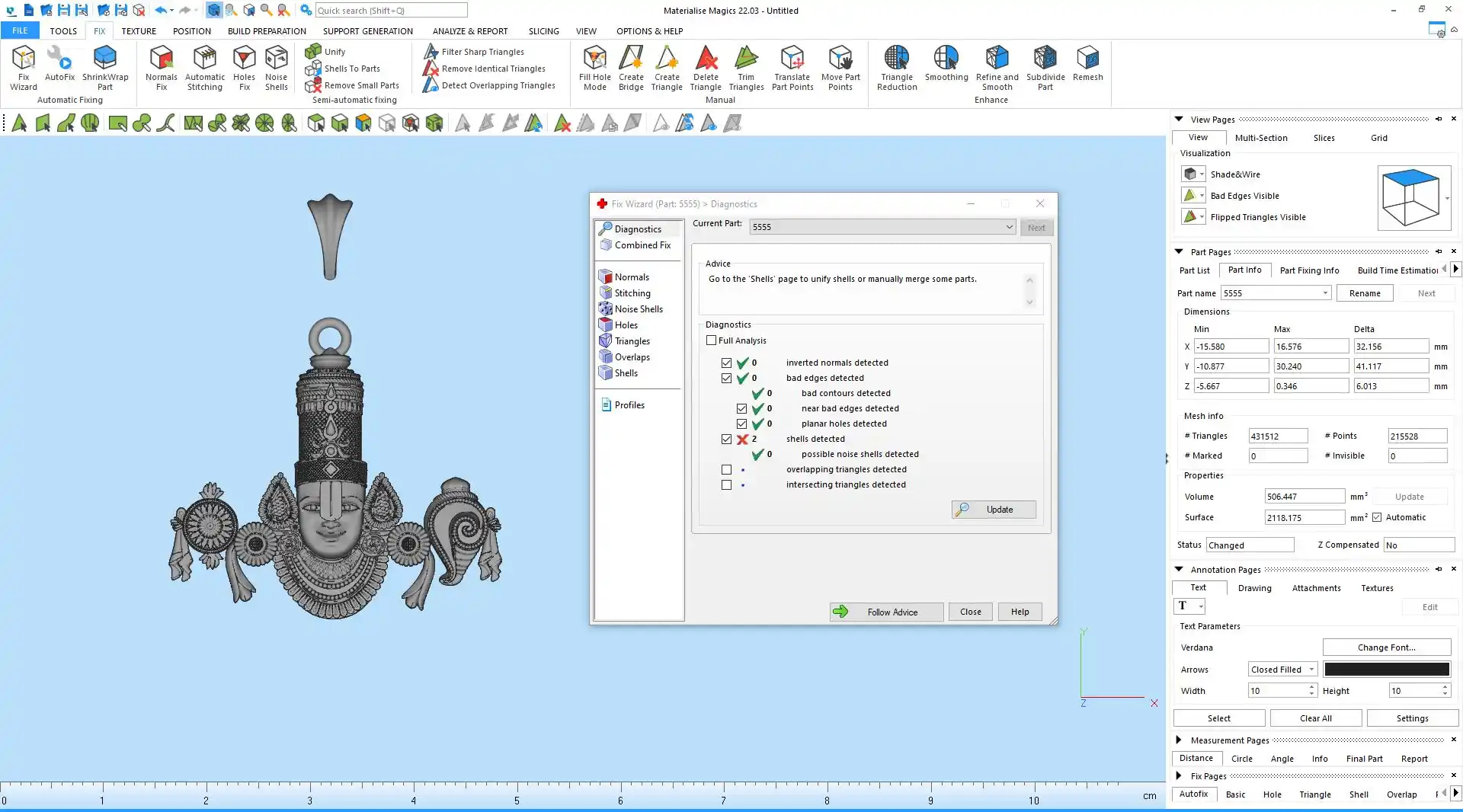The image size is (1463, 812).
Task: Expand the Arrows Closed Filled dropdown
Action: (1311, 670)
